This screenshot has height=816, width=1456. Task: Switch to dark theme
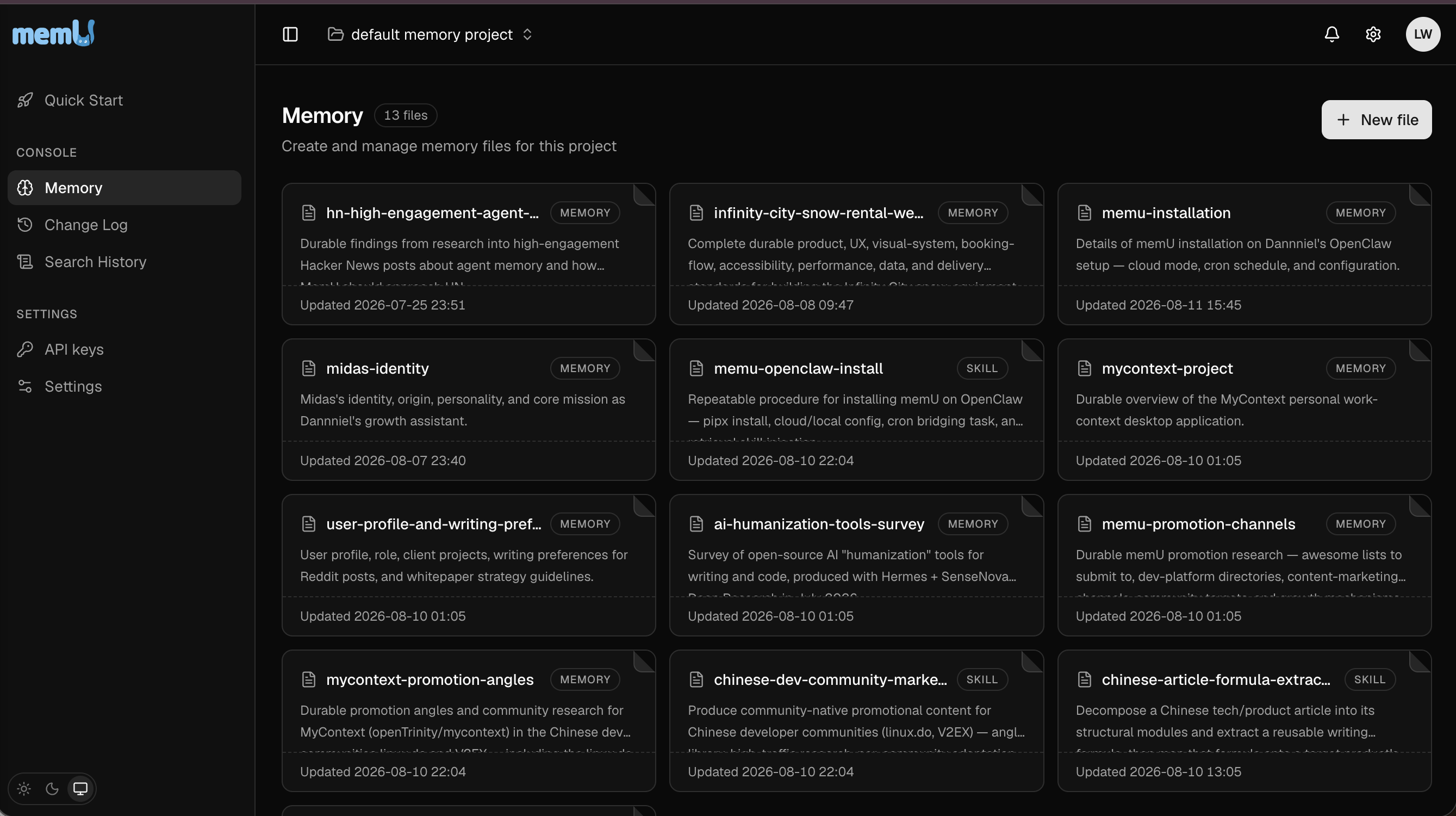[52, 788]
